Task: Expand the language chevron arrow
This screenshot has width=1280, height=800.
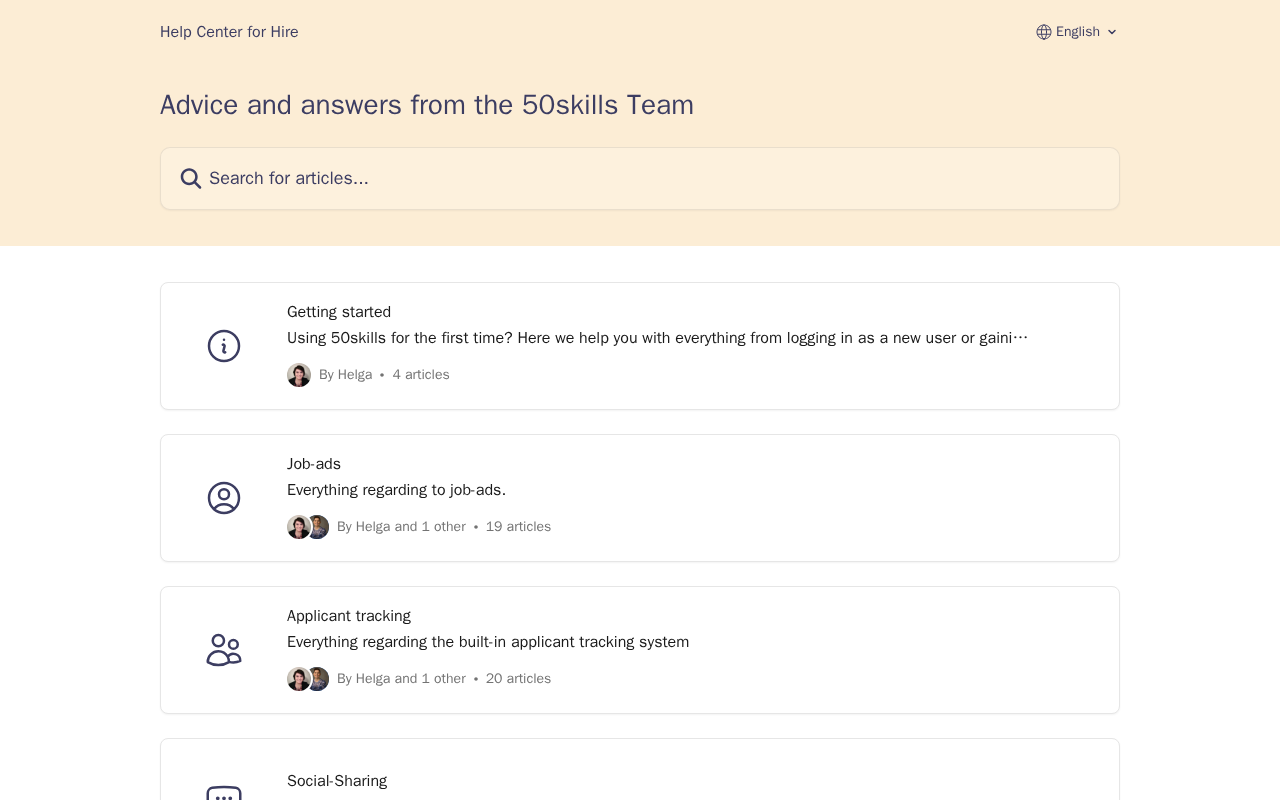Action: click(1112, 32)
